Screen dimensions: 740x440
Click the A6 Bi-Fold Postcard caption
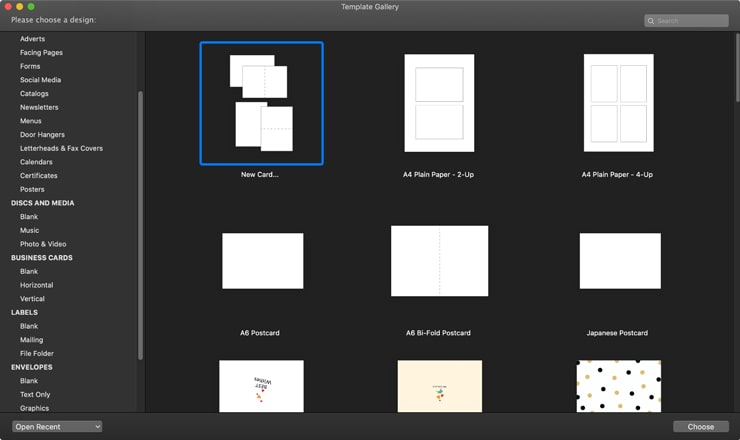coord(438,333)
